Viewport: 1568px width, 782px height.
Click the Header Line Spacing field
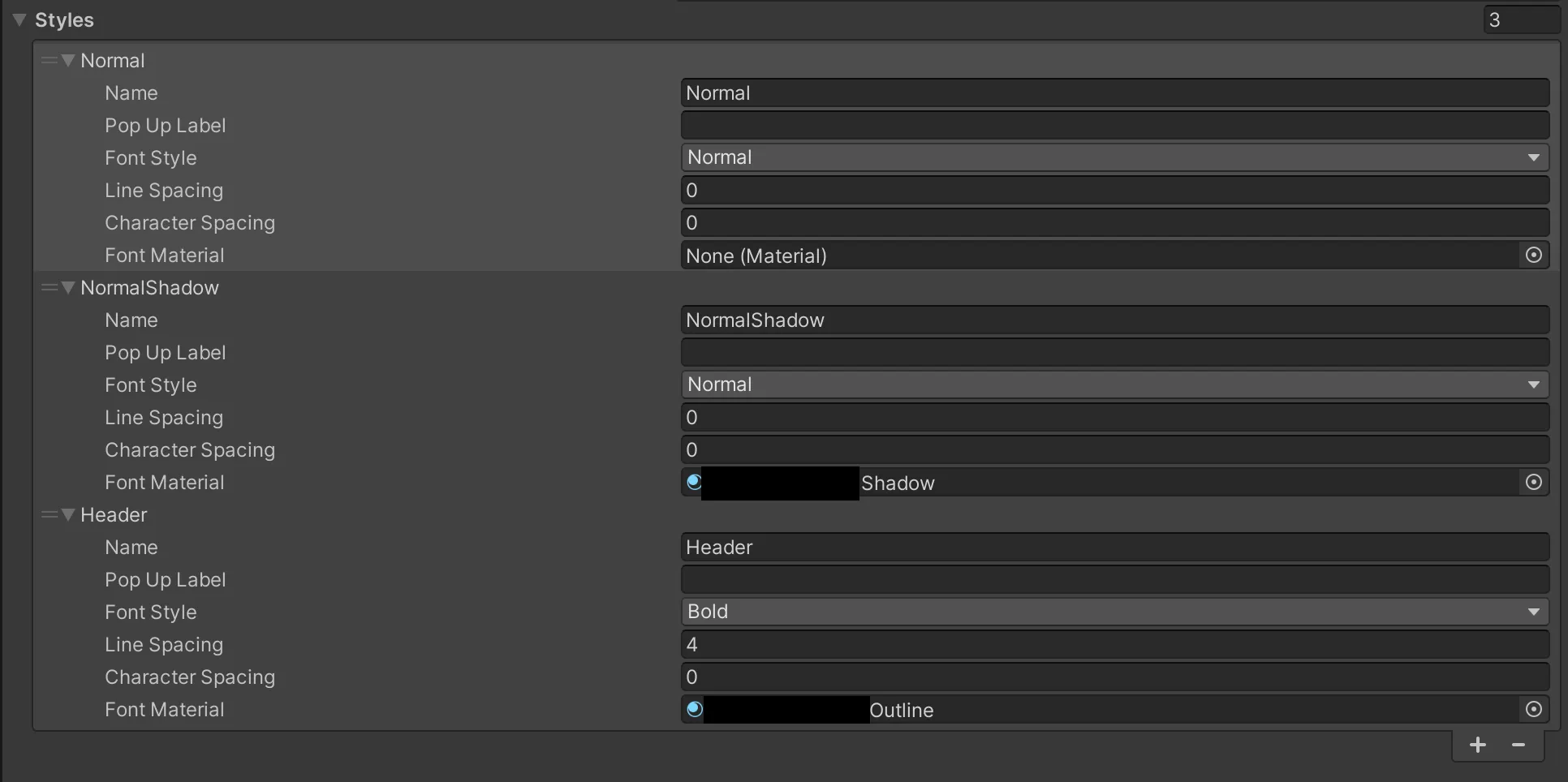(x=1114, y=645)
